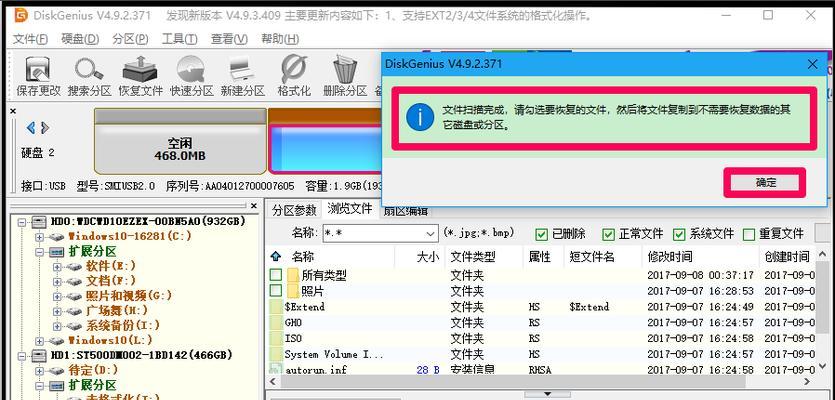Select the autorun.inf file row

pos(541,370)
